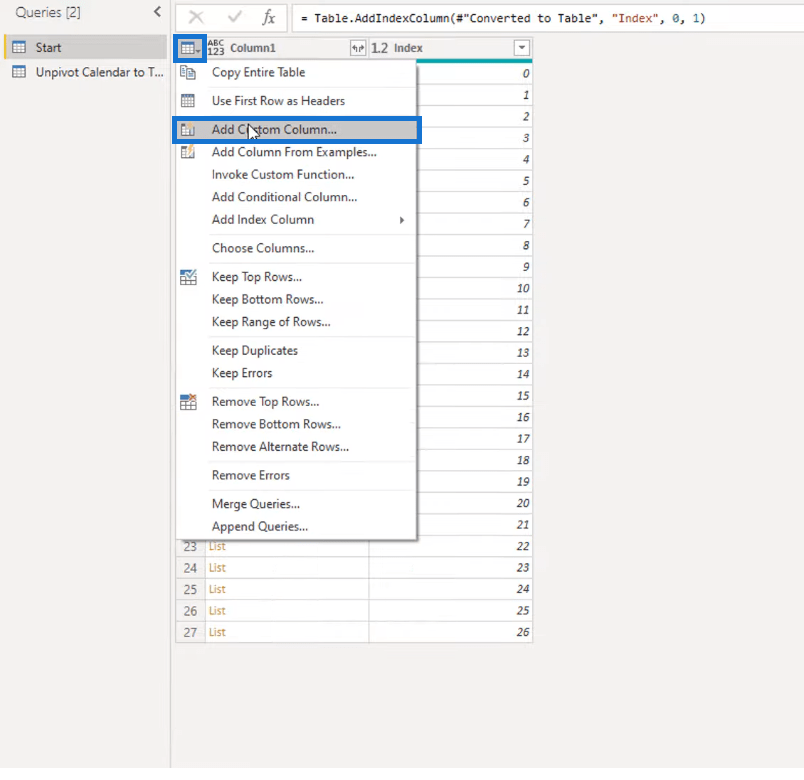
Task: Click the List link in row 23
Action: pyautogui.click(x=217, y=547)
